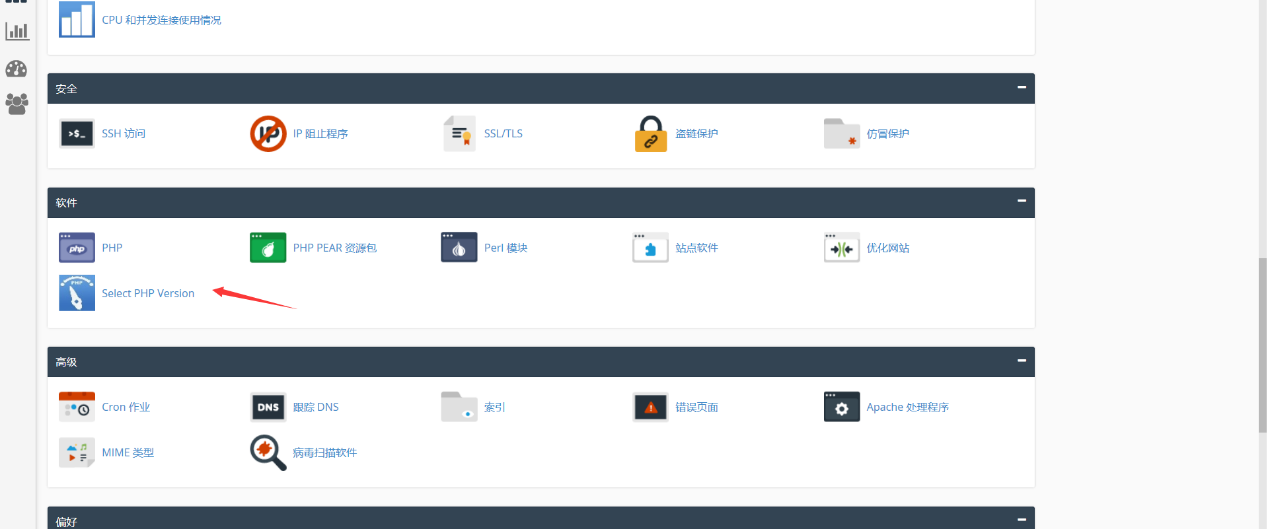This screenshot has height=529, width=1268.
Task: Click the 软件 section header title
Action: [66, 203]
